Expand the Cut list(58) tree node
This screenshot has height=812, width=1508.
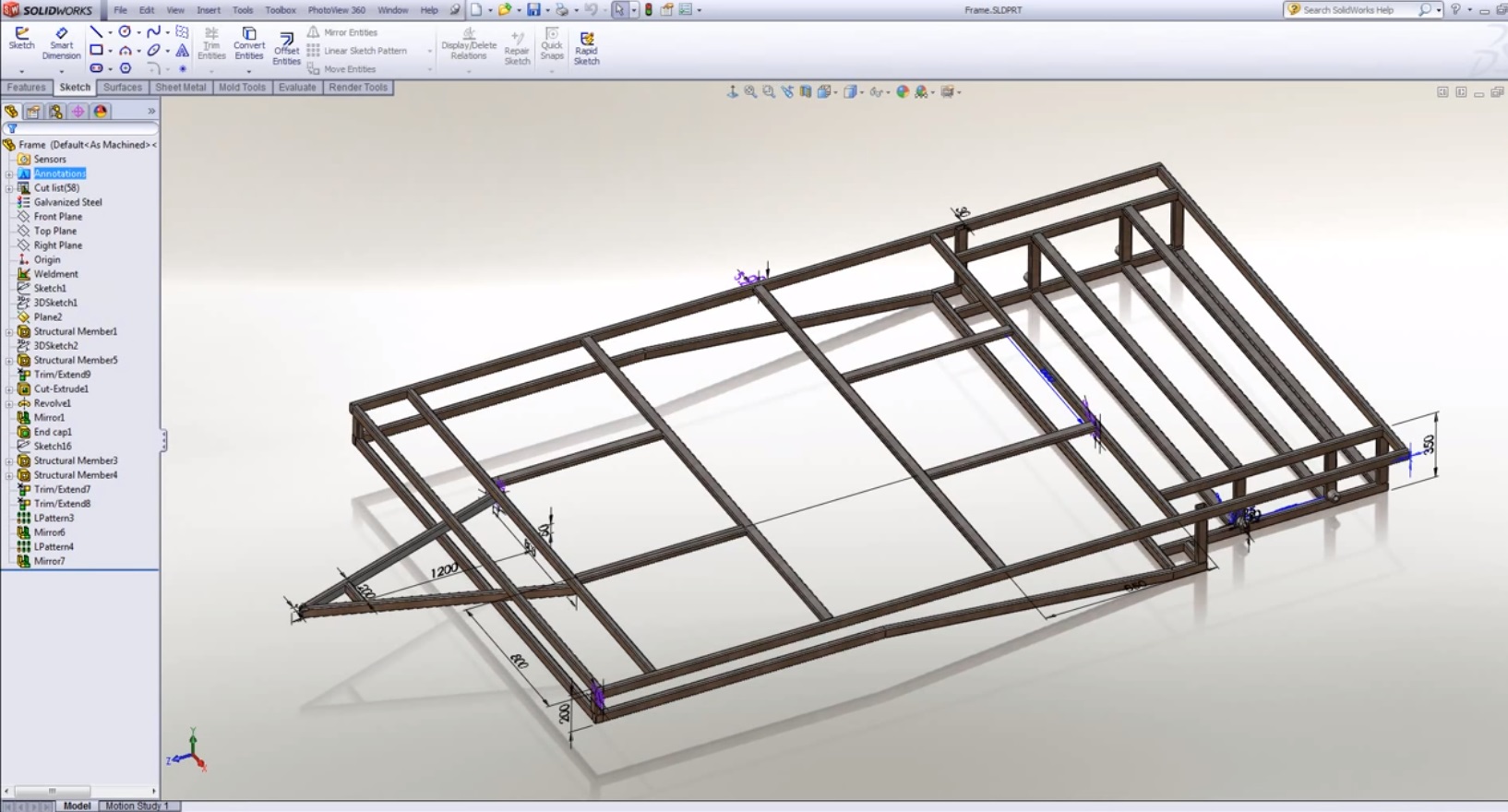coord(9,188)
